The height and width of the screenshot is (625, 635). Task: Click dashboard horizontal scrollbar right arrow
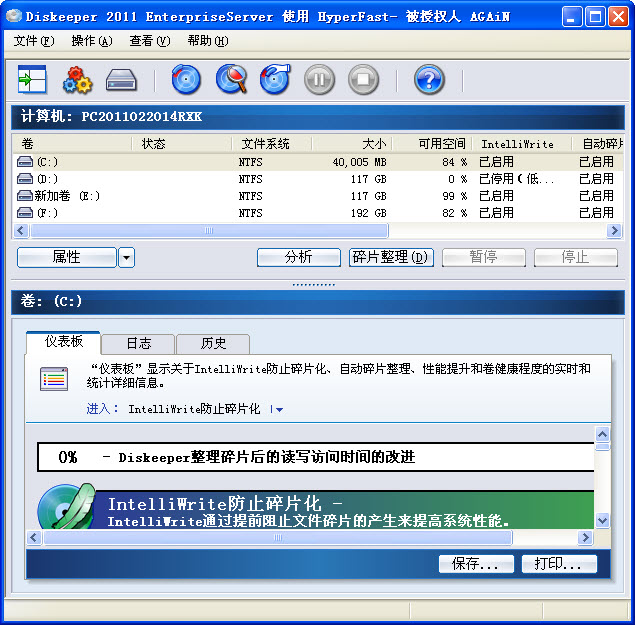tap(585, 538)
